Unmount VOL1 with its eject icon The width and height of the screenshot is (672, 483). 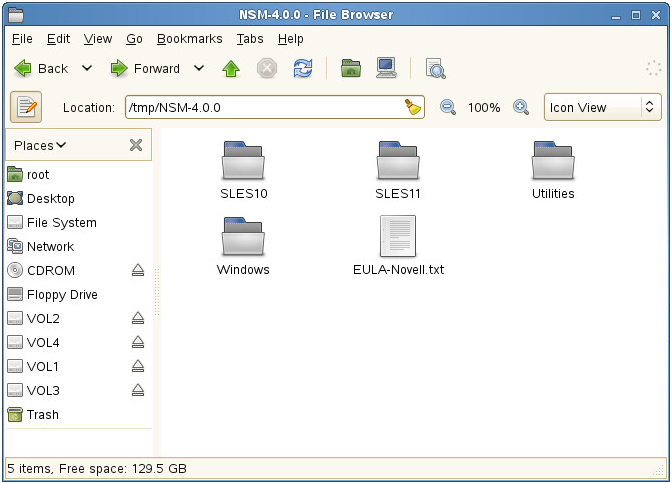coord(138,366)
